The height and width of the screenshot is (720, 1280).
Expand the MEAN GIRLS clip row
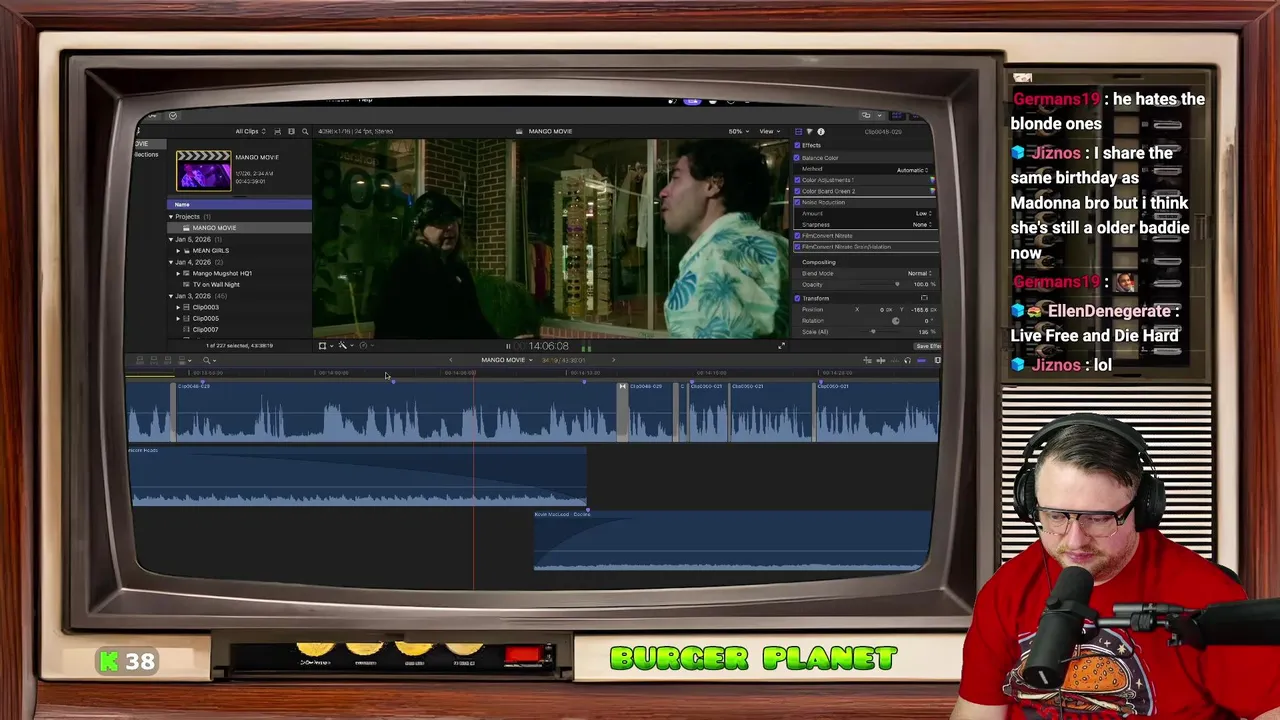179,250
